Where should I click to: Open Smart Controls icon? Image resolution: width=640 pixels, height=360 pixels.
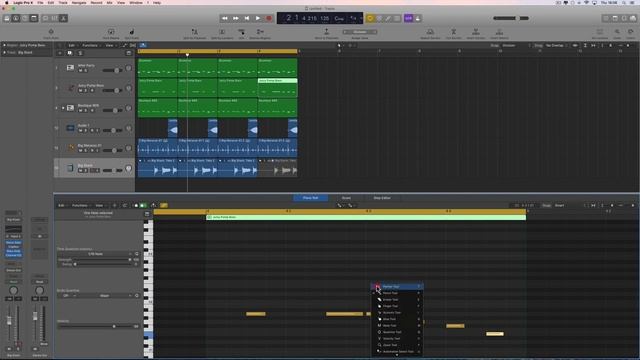[x=45, y=18]
